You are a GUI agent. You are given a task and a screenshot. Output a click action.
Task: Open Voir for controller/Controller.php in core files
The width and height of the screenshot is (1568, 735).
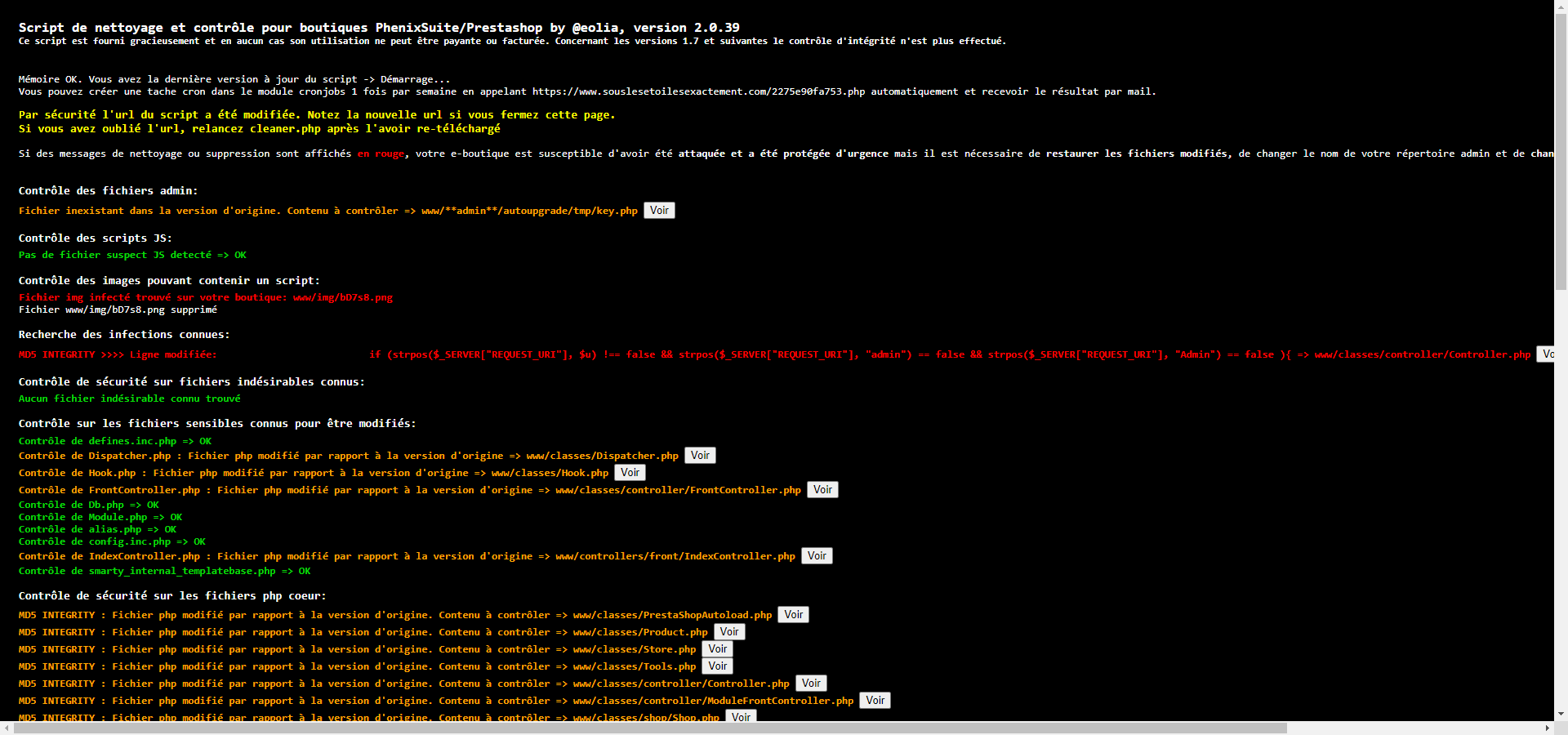pyautogui.click(x=811, y=684)
